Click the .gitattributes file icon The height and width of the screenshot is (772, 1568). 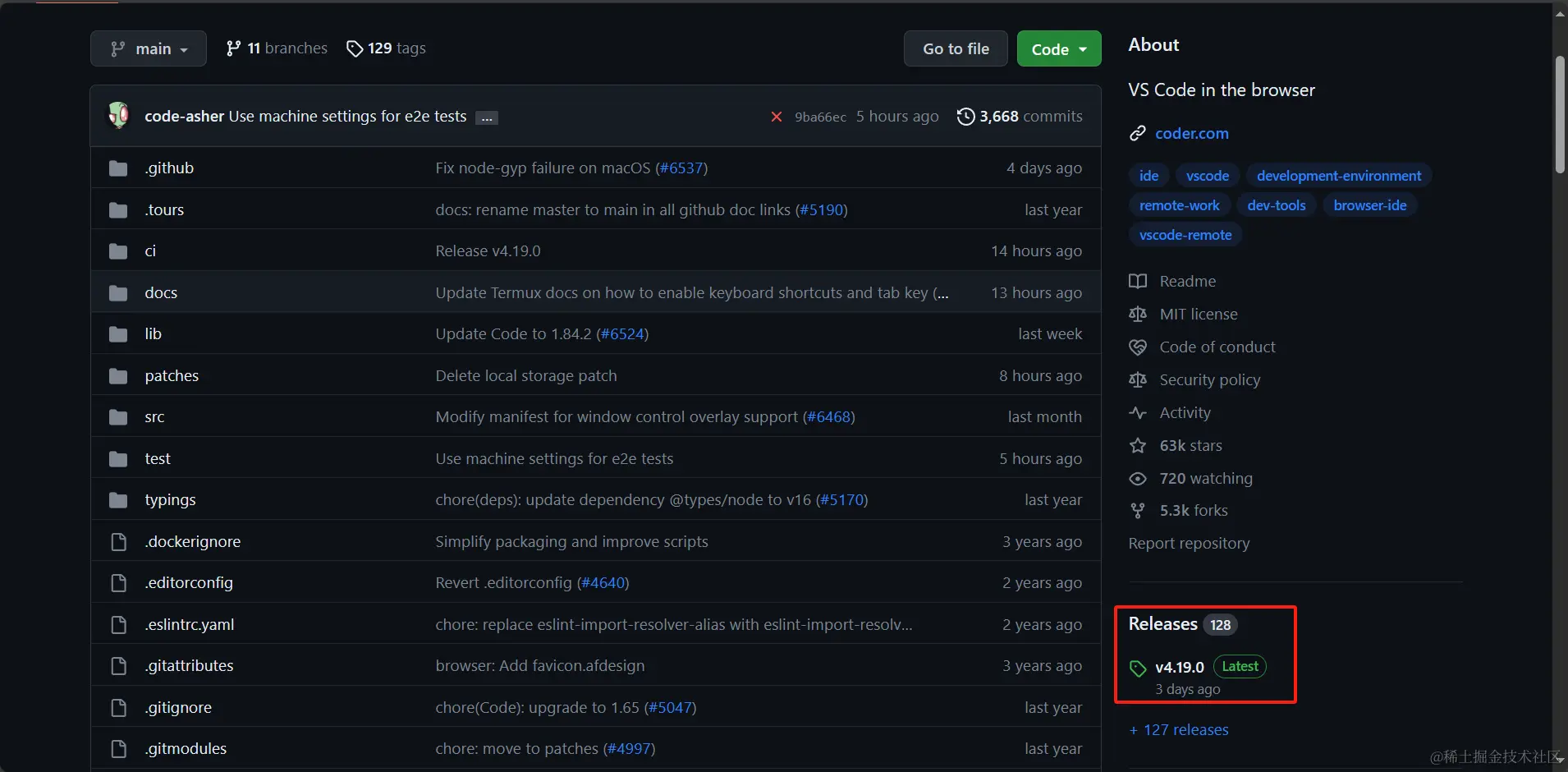(x=118, y=666)
